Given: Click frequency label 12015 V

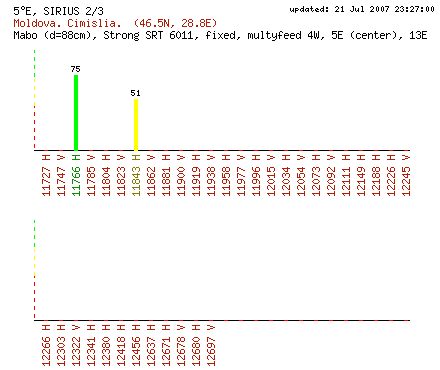Looking at the screenshot, I should (x=271, y=175).
